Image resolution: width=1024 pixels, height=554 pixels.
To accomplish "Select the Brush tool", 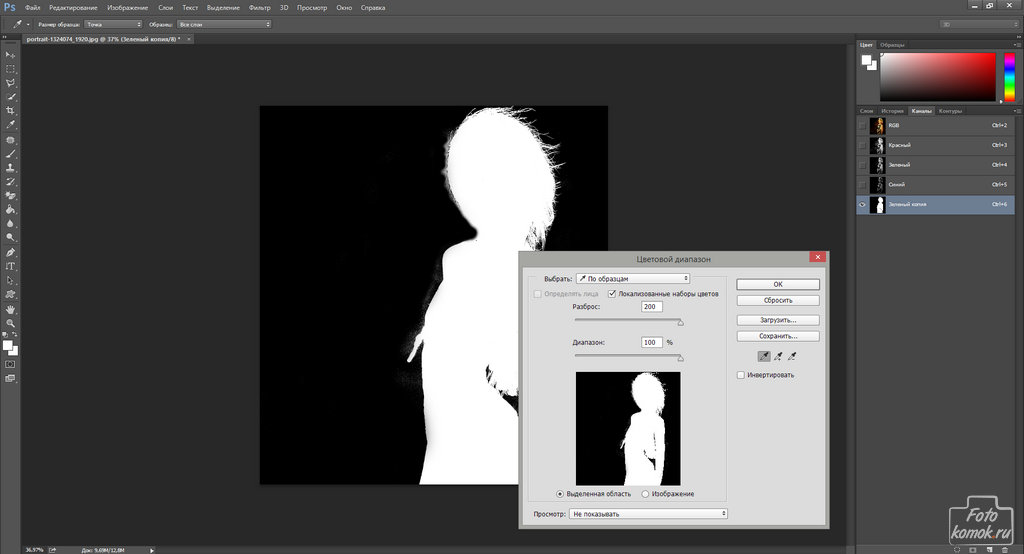I will point(10,154).
